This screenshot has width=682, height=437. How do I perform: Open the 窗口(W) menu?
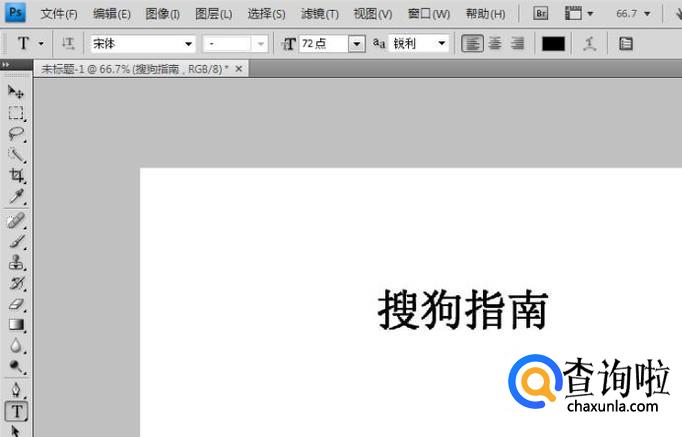428,14
